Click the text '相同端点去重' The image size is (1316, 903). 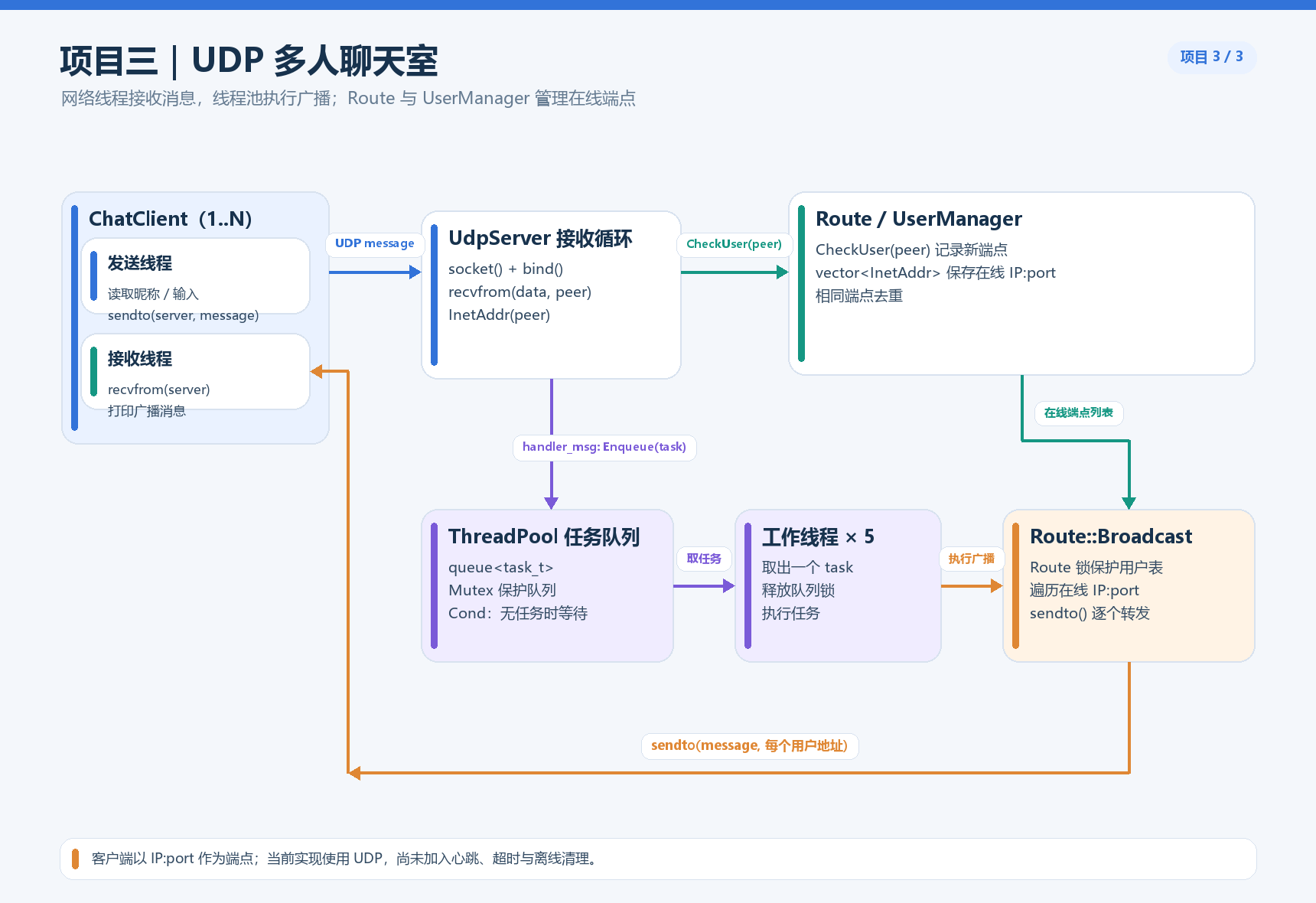(x=859, y=296)
